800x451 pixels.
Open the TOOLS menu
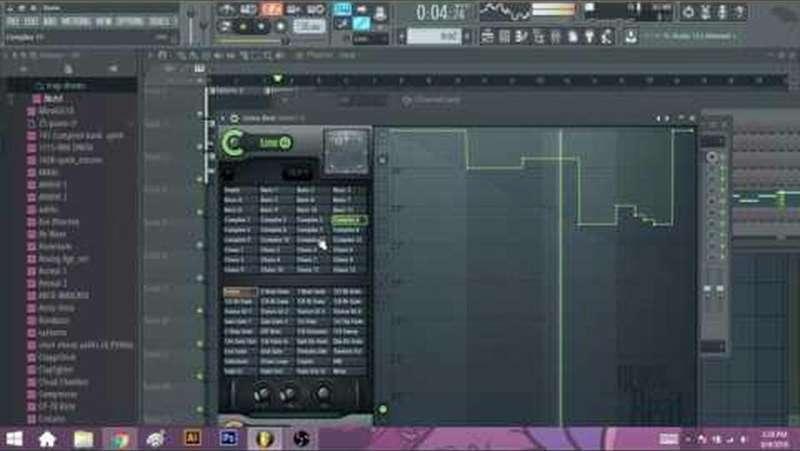click(158, 21)
